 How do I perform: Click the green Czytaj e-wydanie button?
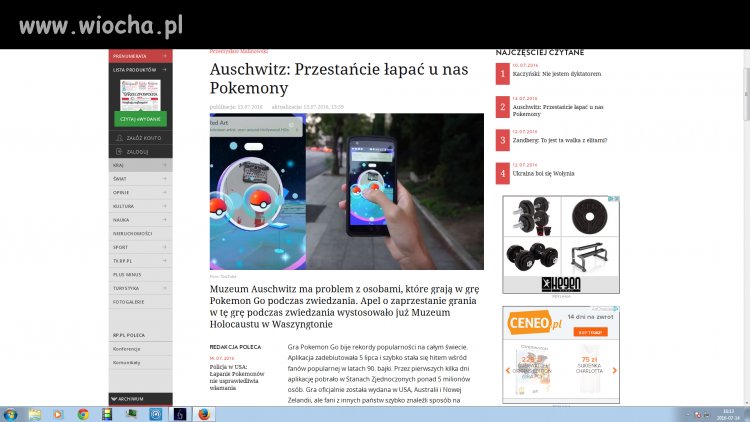point(140,119)
